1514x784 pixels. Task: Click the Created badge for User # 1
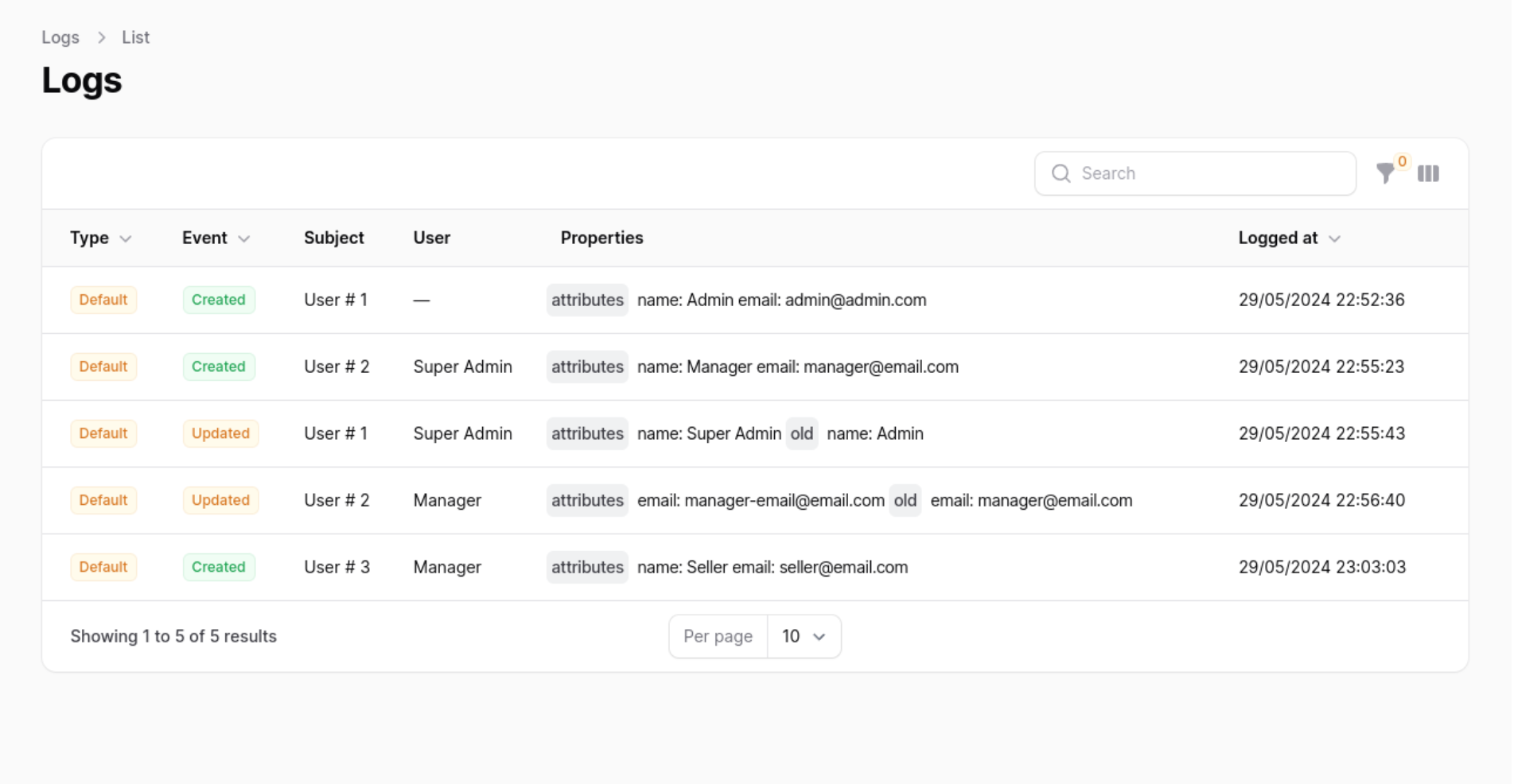pyautogui.click(x=218, y=300)
